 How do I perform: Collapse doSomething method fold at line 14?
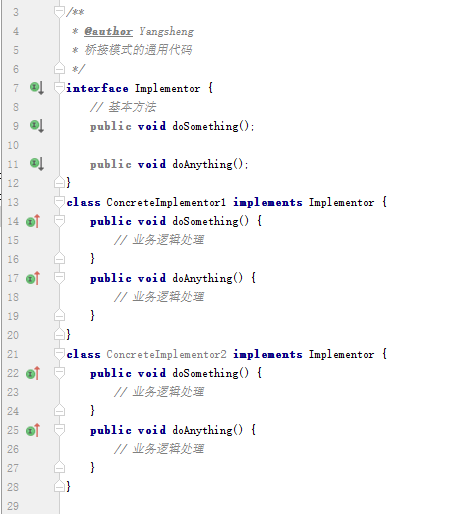59,221
